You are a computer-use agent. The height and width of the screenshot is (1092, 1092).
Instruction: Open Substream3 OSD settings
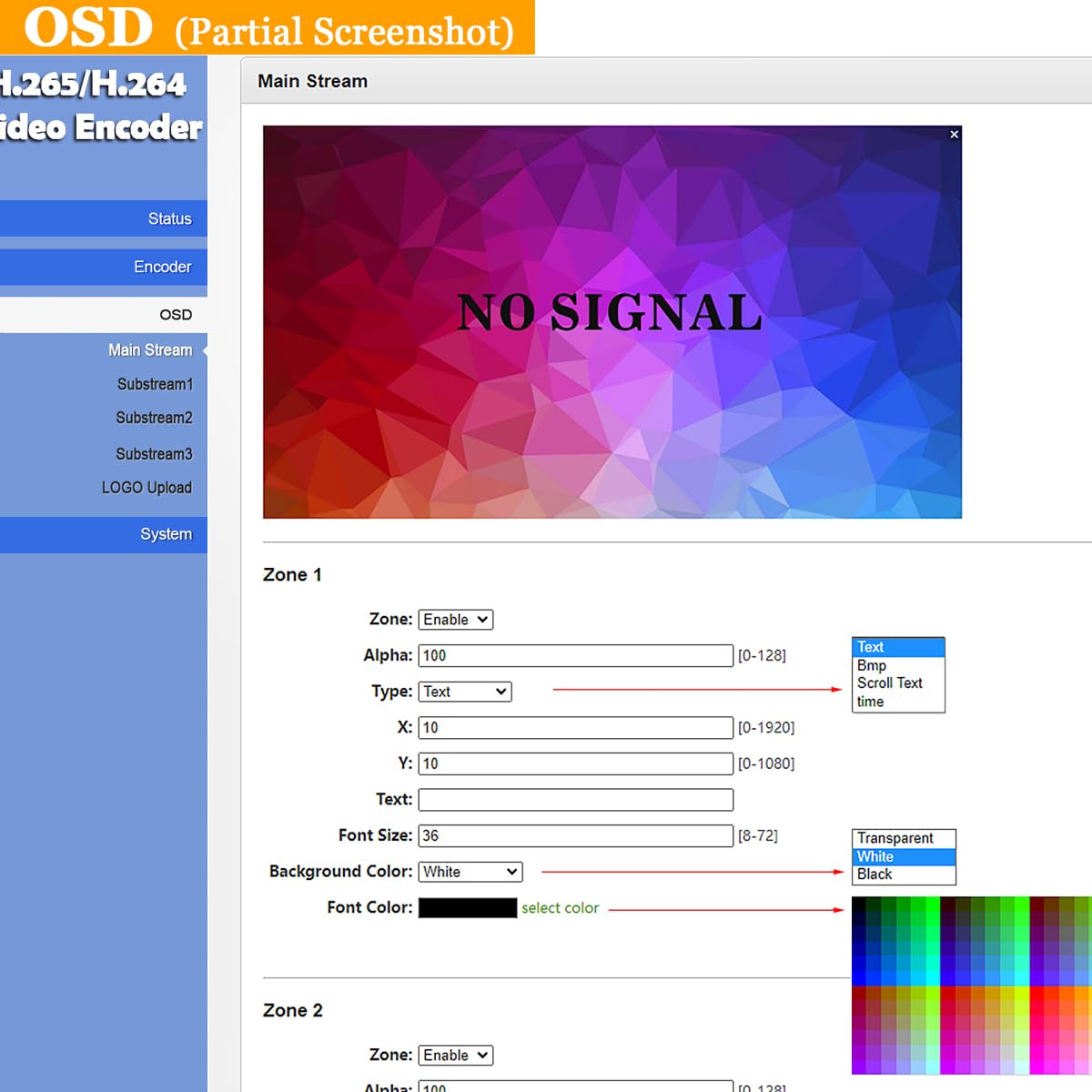(x=154, y=453)
